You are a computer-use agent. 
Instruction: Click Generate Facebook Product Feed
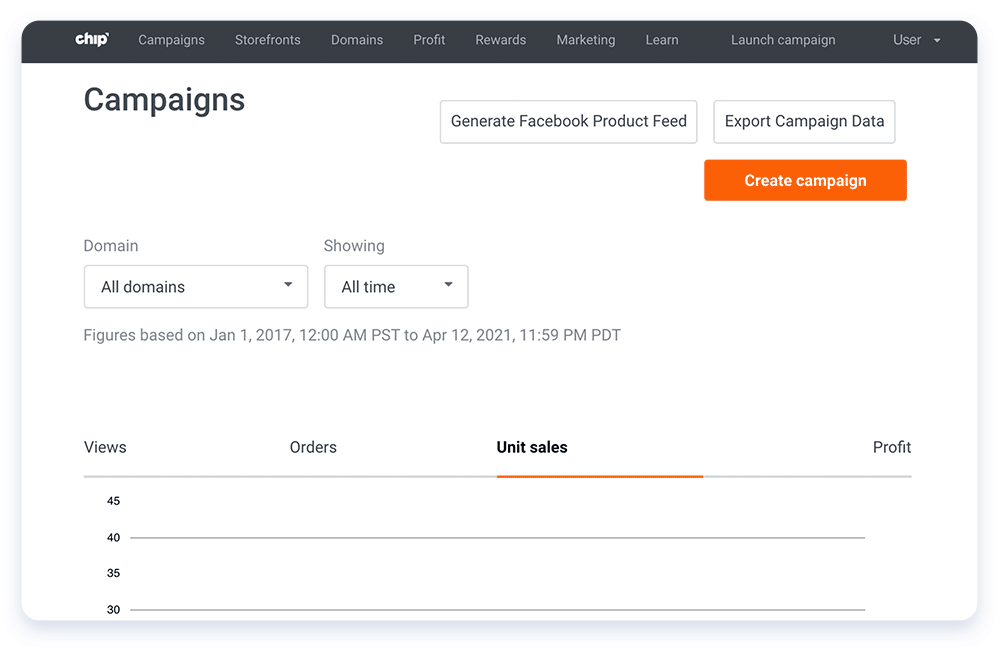[x=568, y=121]
